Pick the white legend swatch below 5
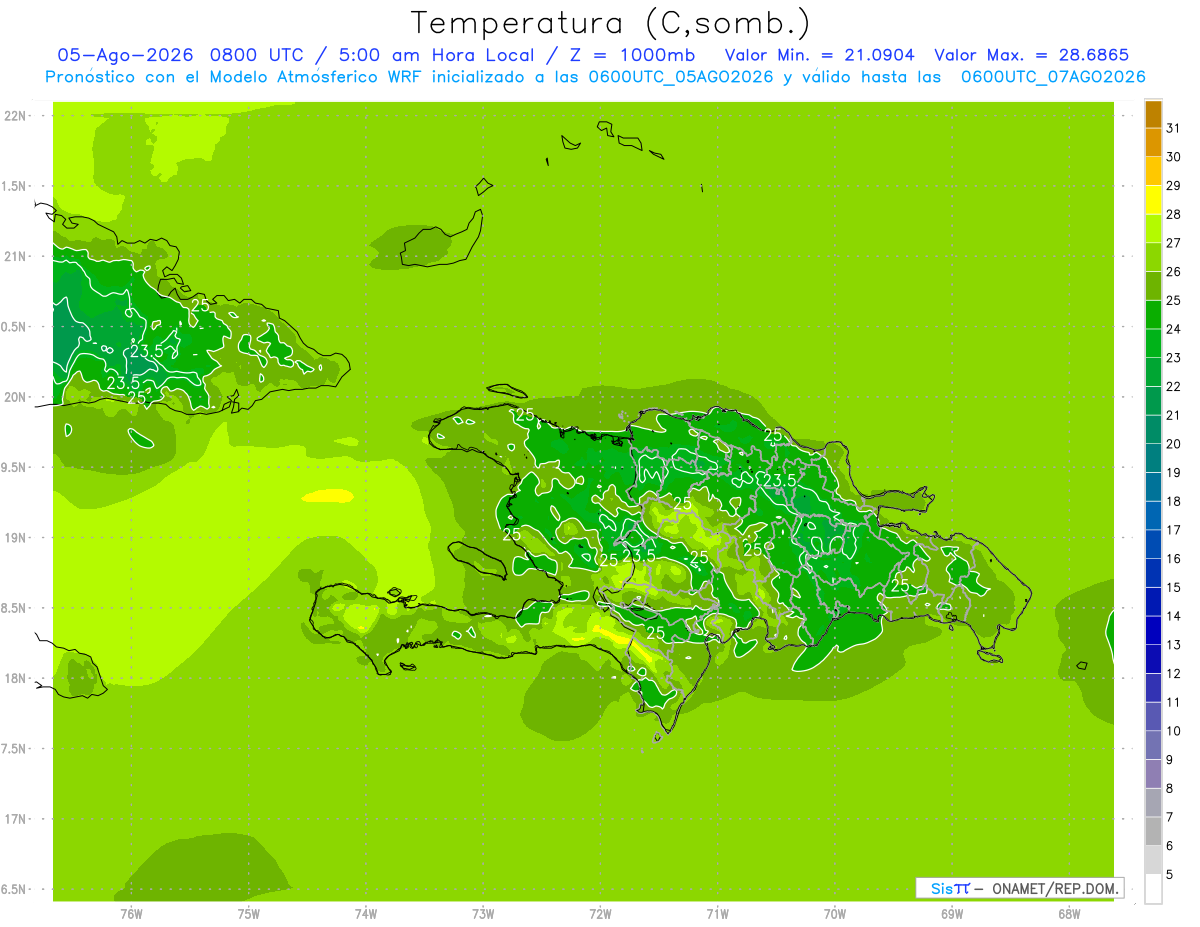 pyautogui.click(x=1153, y=889)
